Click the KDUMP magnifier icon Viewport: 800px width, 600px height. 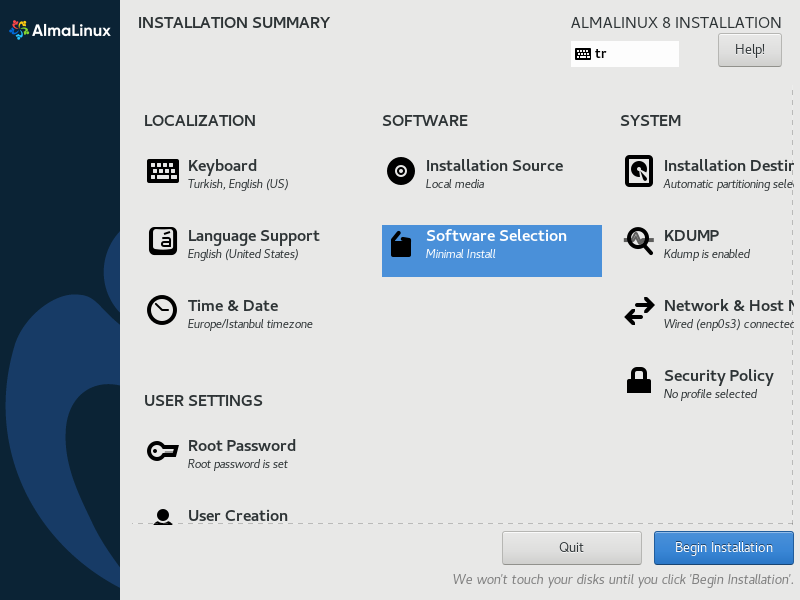(639, 241)
